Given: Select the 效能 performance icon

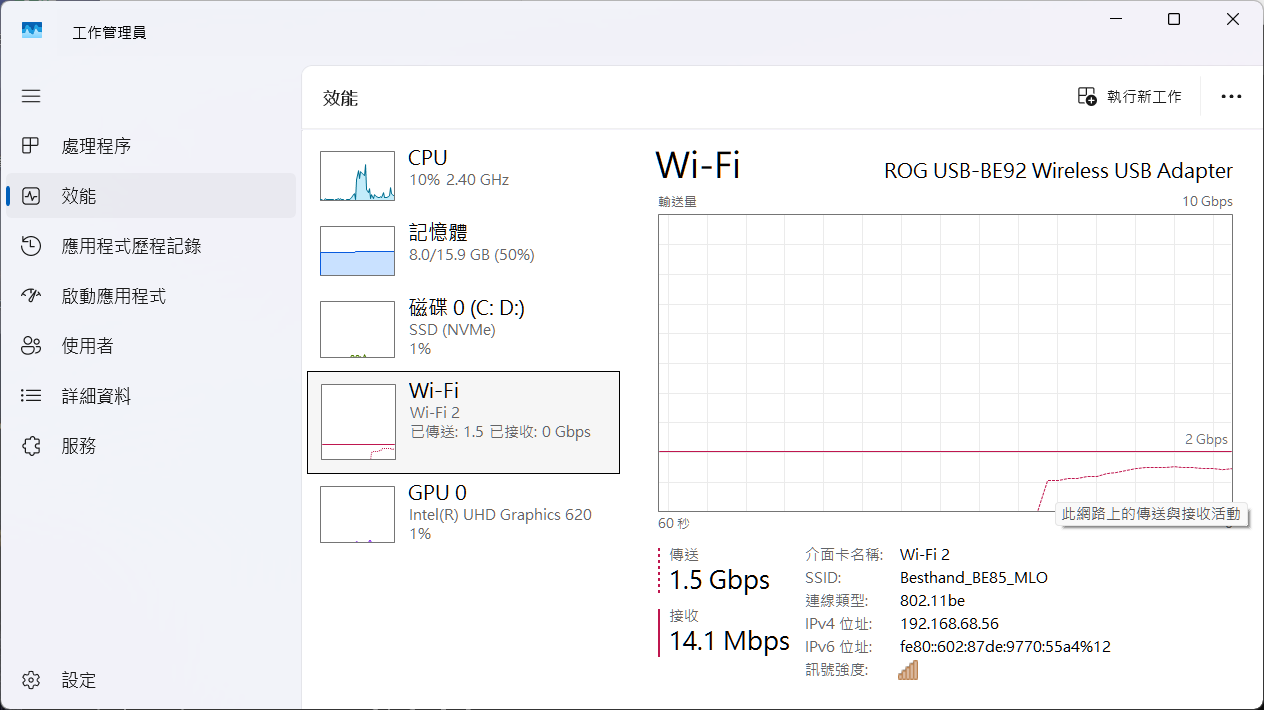Looking at the screenshot, I should (x=31, y=196).
